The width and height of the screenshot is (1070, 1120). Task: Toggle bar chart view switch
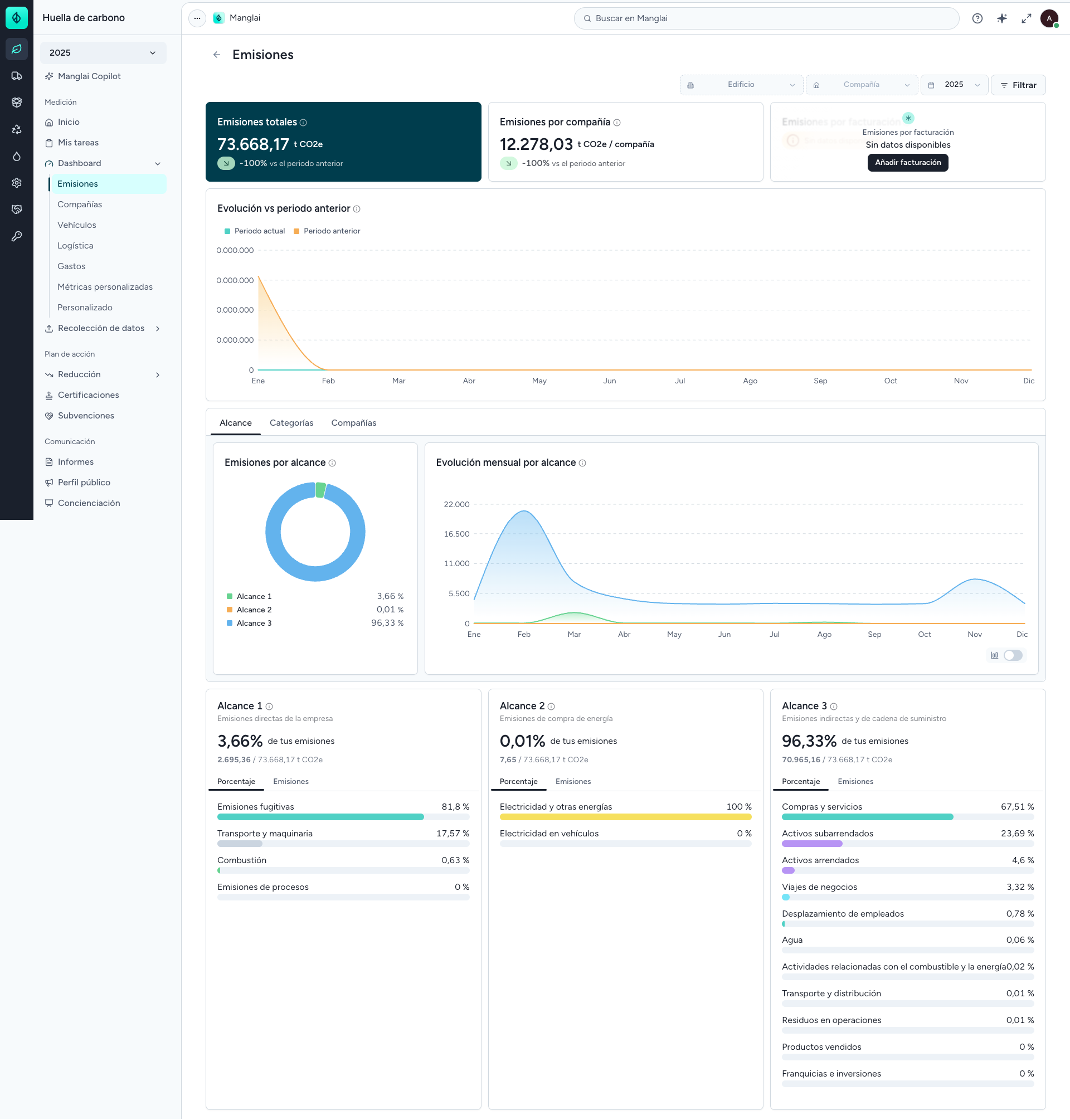[x=1013, y=655]
